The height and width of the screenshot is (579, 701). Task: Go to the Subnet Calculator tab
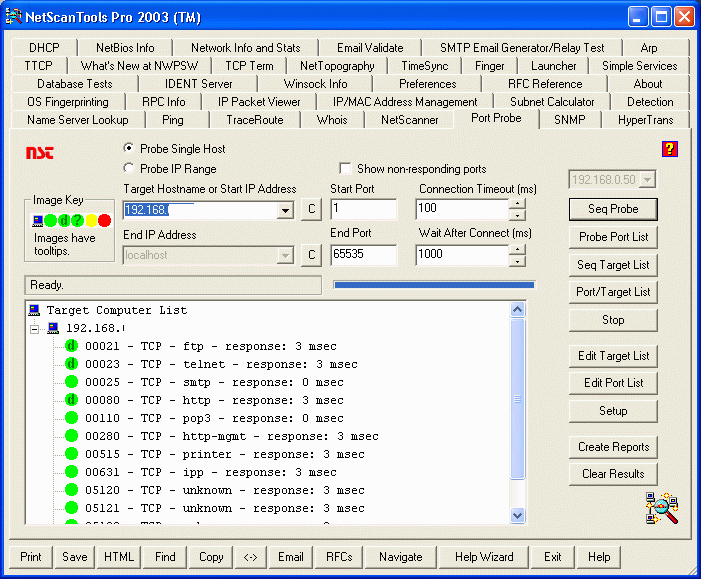click(x=552, y=102)
